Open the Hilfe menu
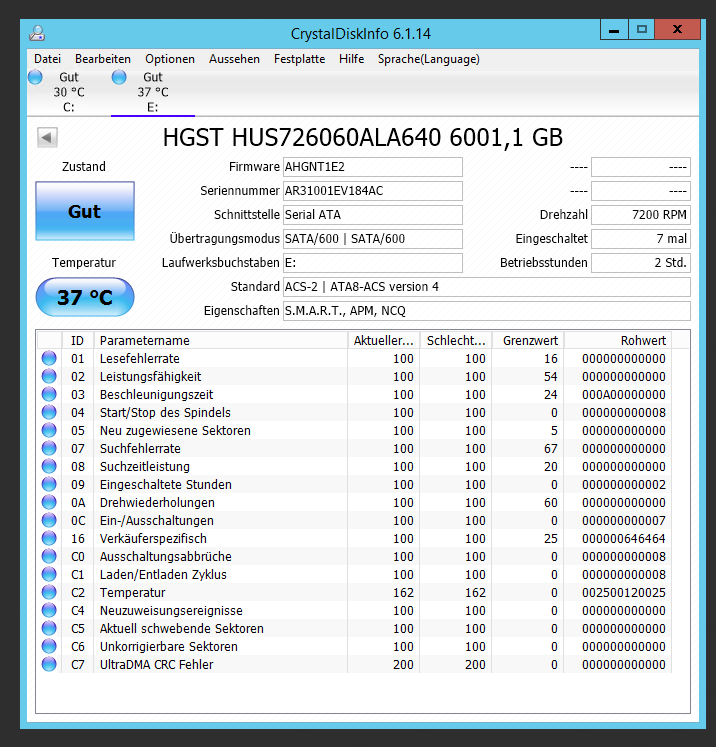The width and height of the screenshot is (716, 747). click(352, 59)
